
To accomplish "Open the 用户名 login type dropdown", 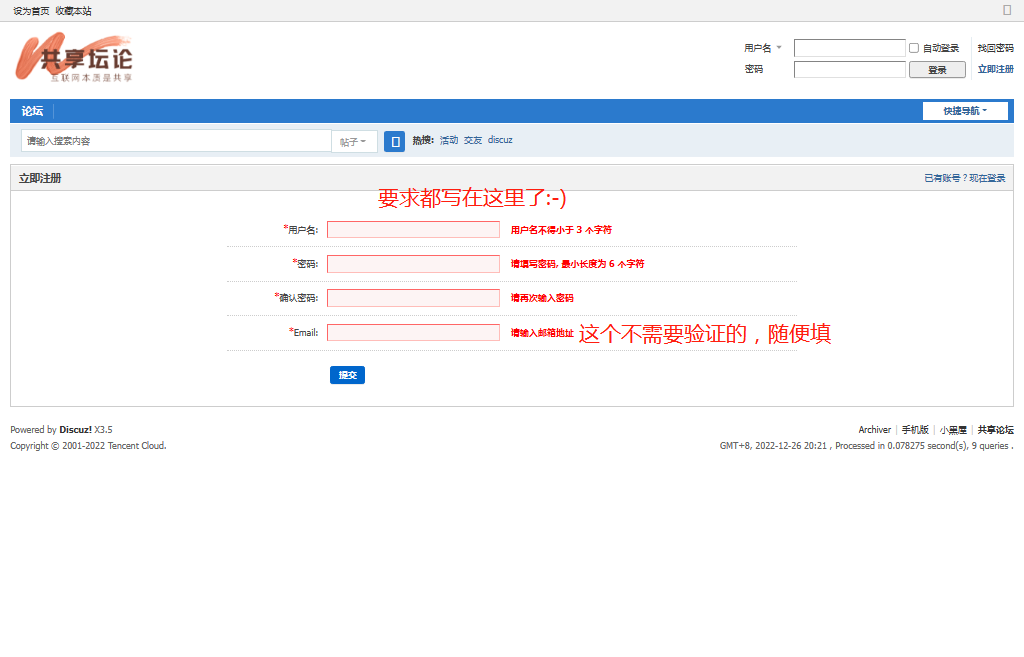I will [763, 48].
